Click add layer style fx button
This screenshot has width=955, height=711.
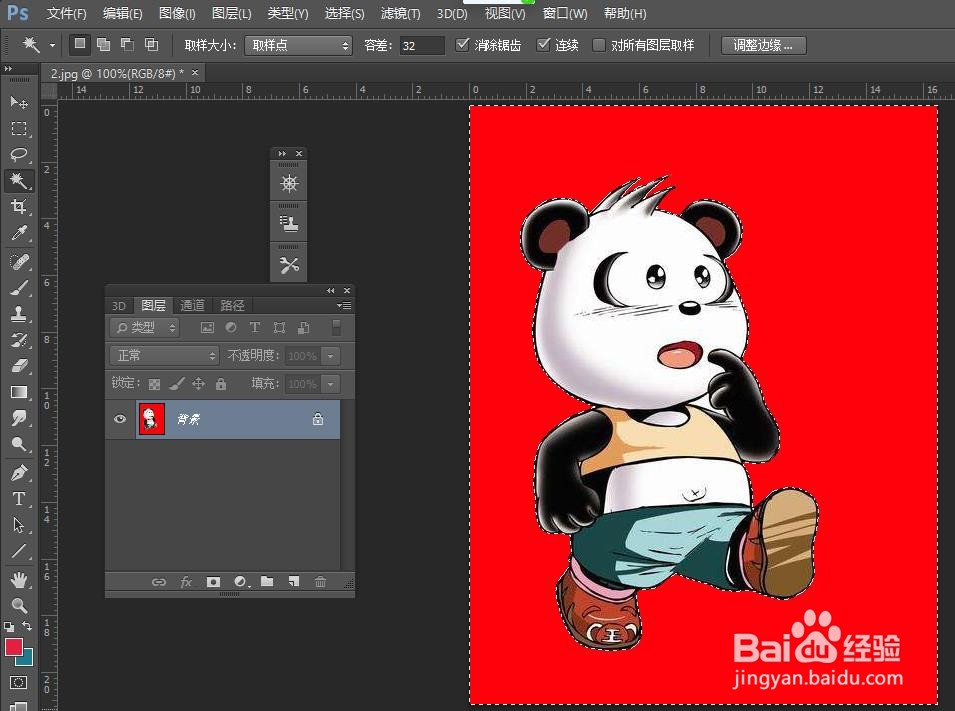pos(186,582)
